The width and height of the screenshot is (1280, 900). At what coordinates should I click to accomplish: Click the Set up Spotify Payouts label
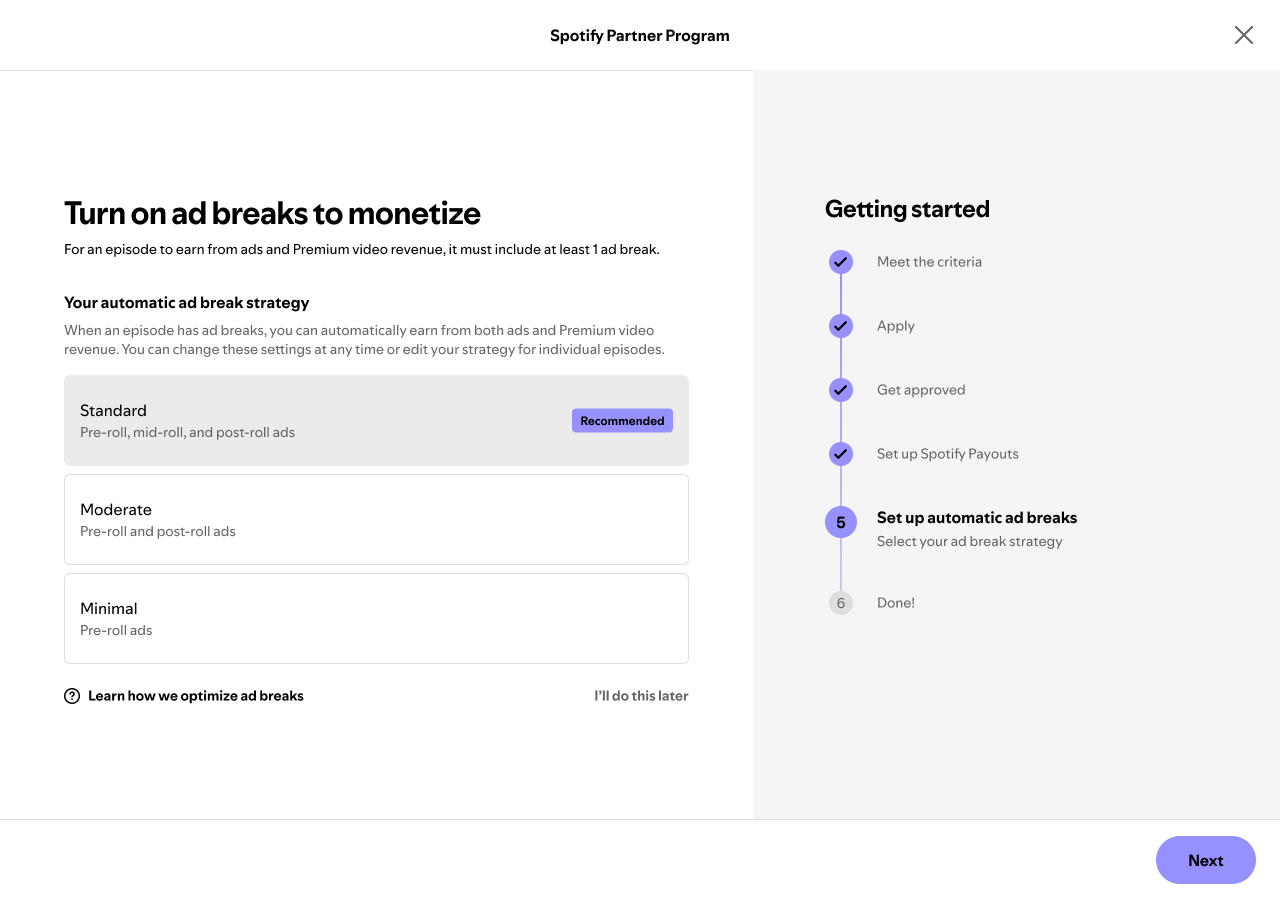948,454
